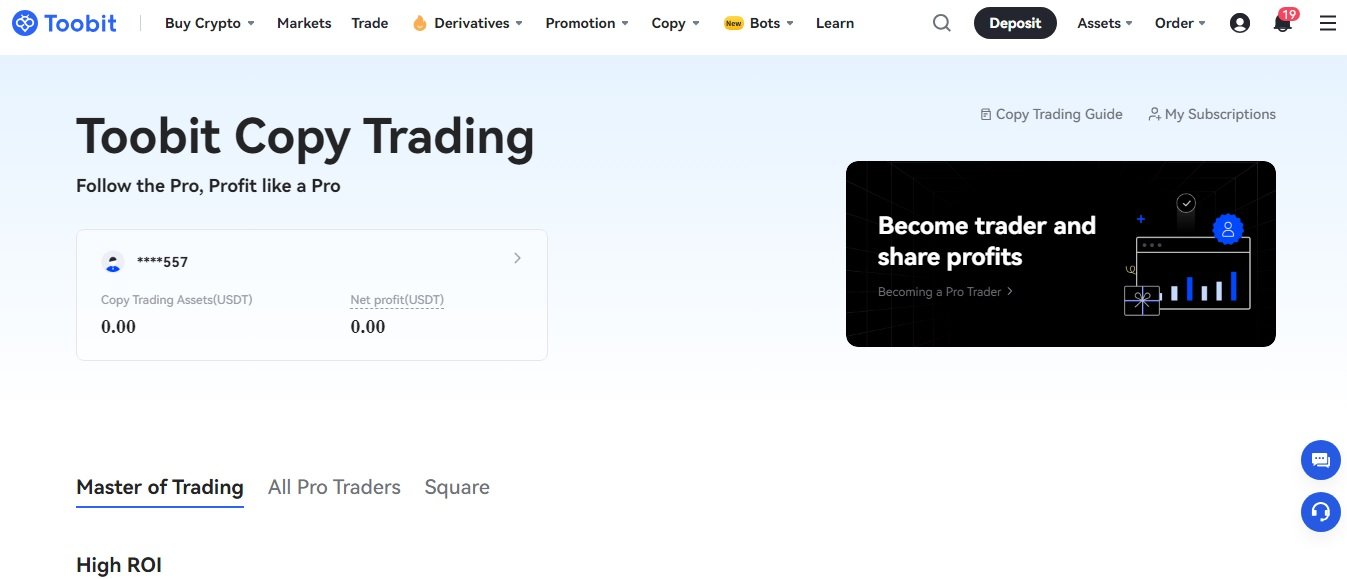Screen dimensions: 1347x579
Task: Click the account avatar beside ****557
Action: tap(113, 262)
